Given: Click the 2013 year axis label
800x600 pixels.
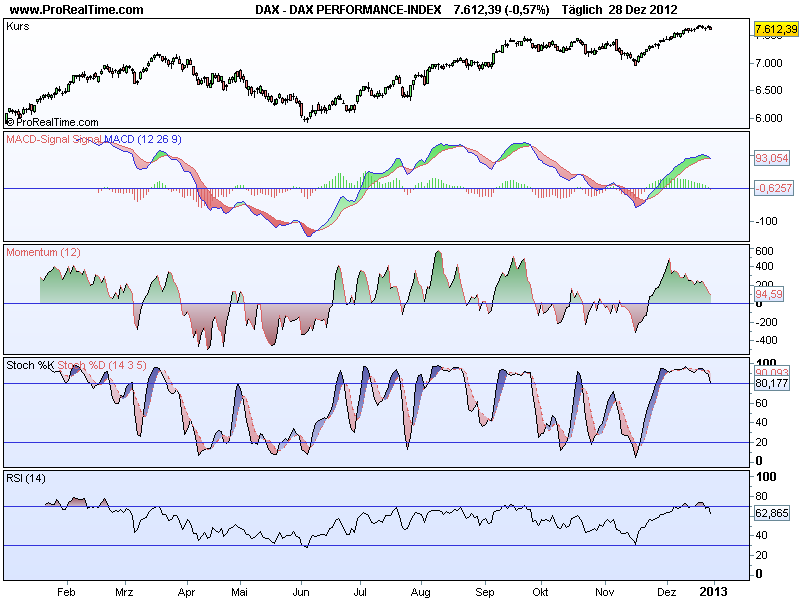Looking at the screenshot, I should 713,591.
